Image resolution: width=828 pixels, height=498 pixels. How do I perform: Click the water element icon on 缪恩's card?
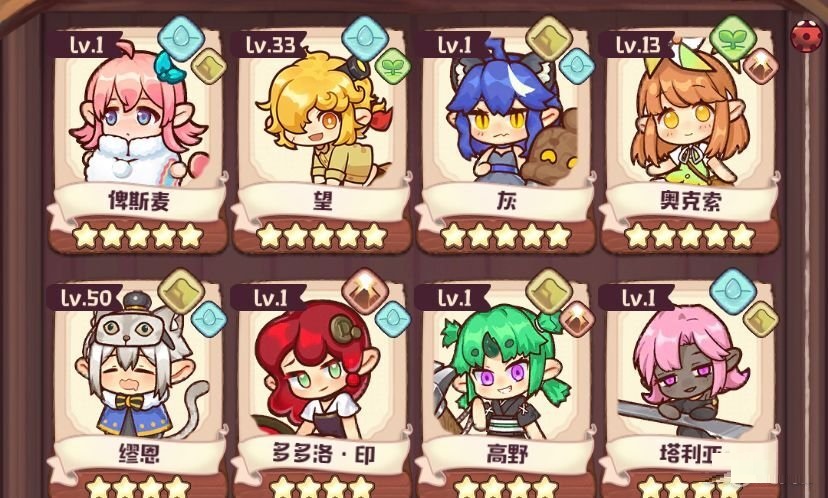tap(209, 319)
